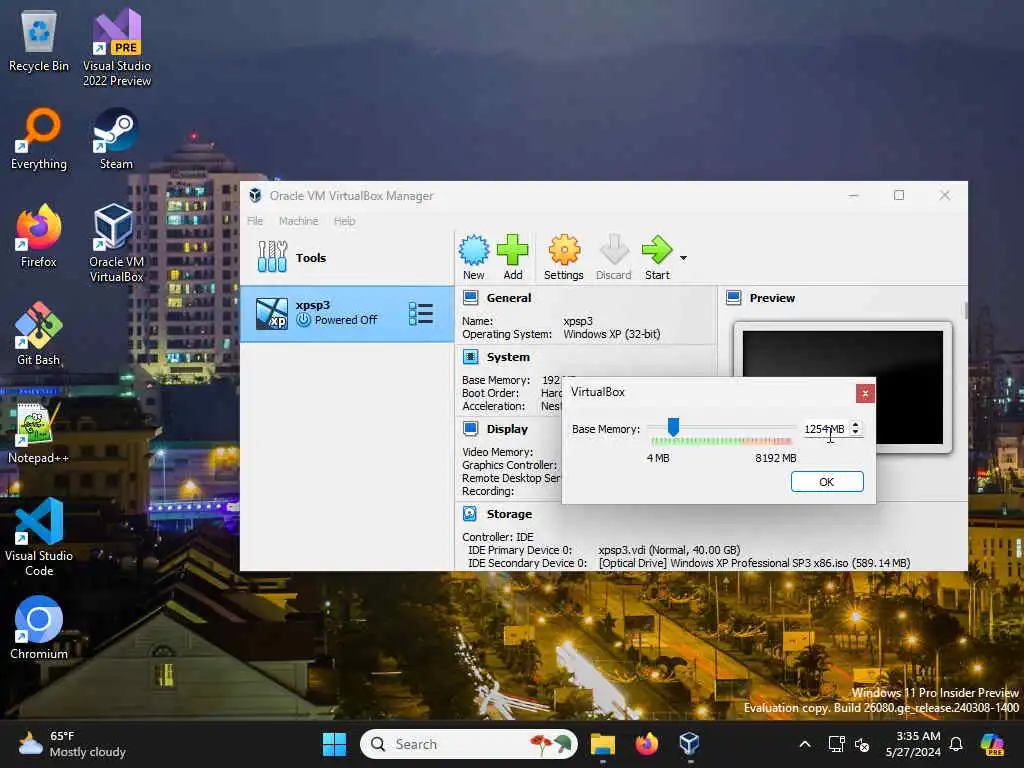Open the Windows Start menu

[x=334, y=744]
